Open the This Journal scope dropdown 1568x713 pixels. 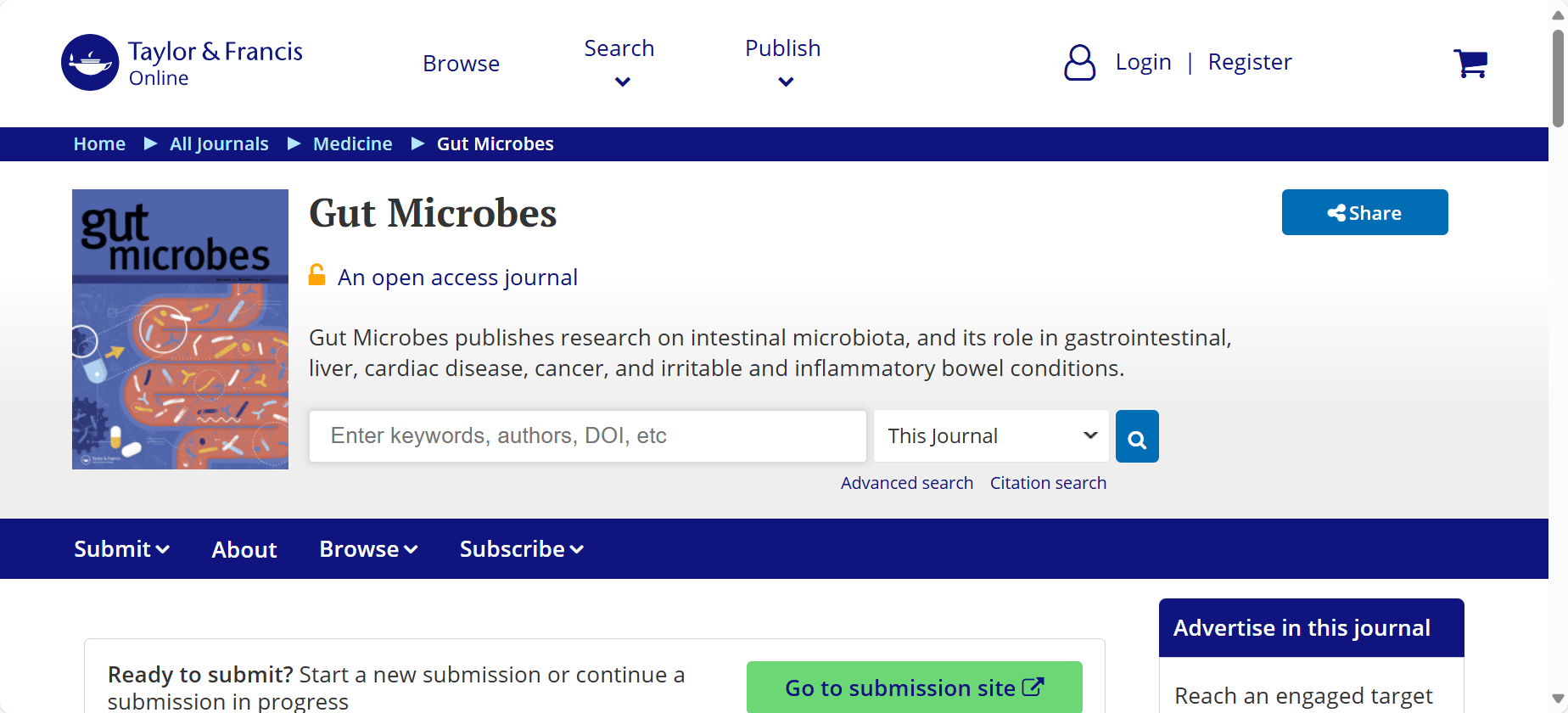[991, 436]
